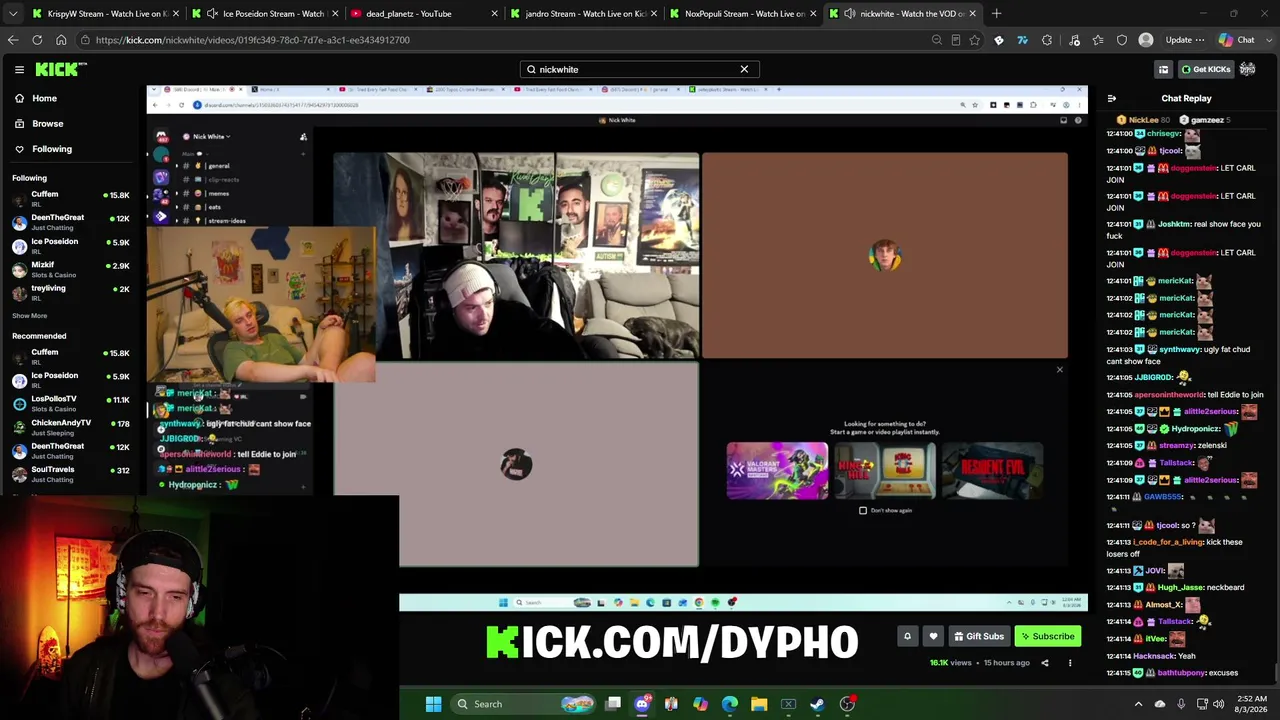The image size is (1280, 720).
Task: Open the favorites list icon in toolbar
Action: point(1098,40)
